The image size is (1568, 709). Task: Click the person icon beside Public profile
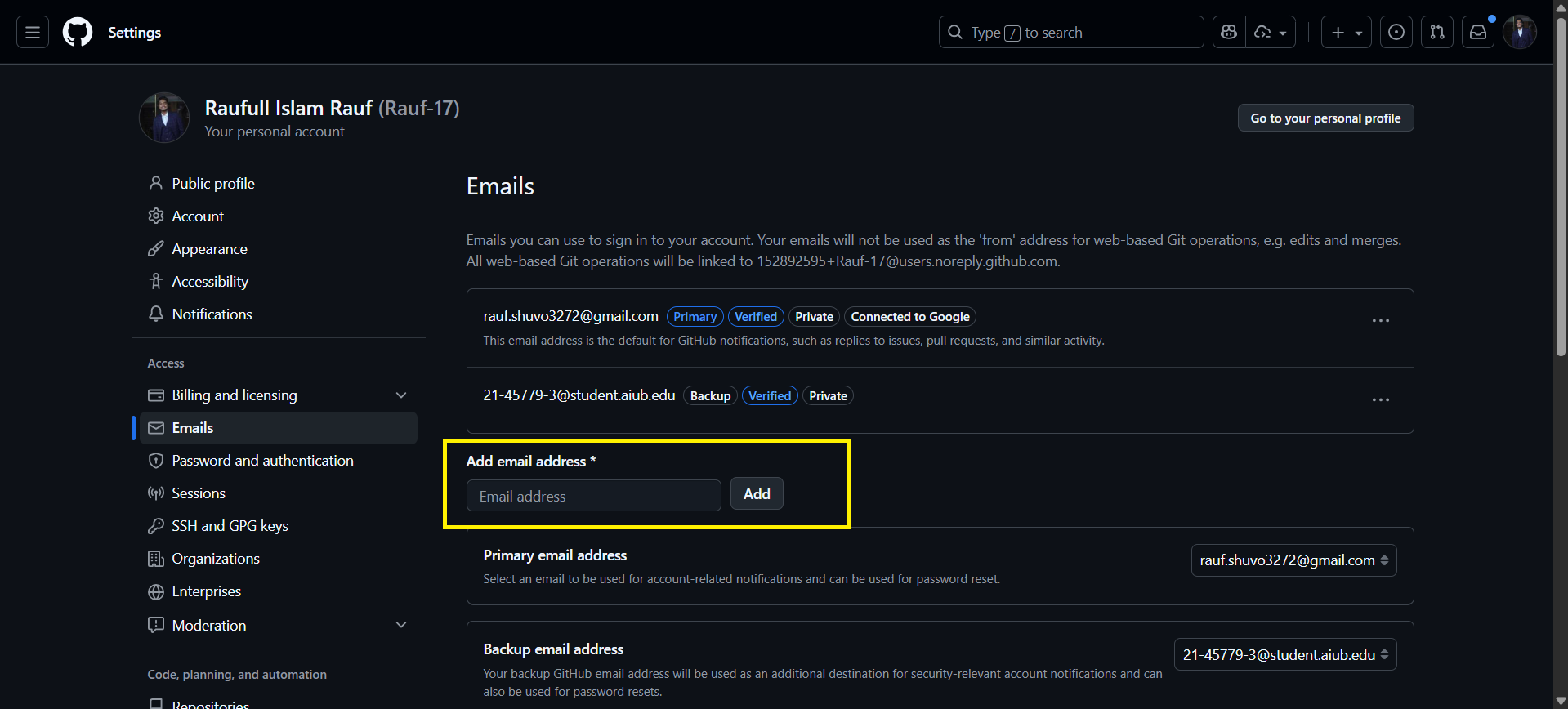[156, 183]
